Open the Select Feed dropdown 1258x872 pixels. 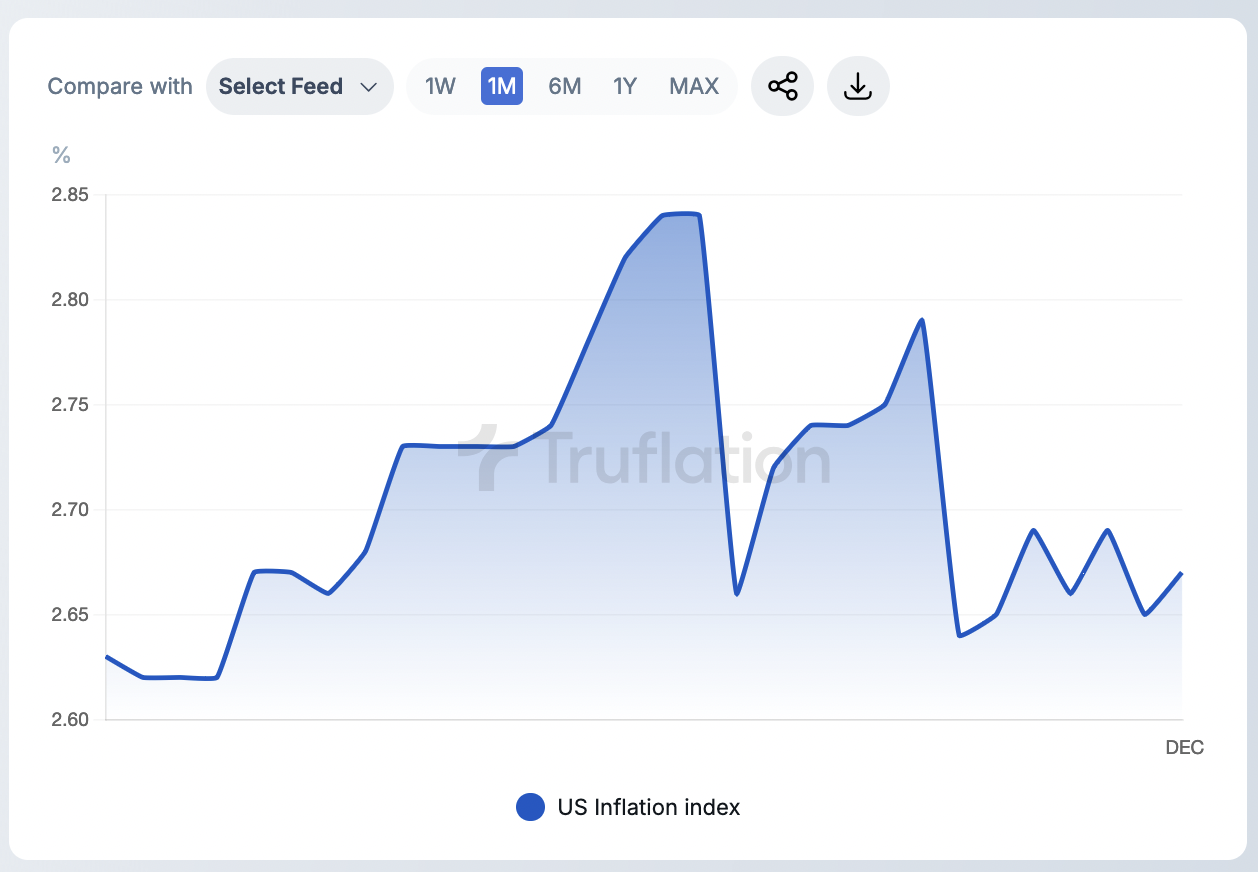point(299,86)
